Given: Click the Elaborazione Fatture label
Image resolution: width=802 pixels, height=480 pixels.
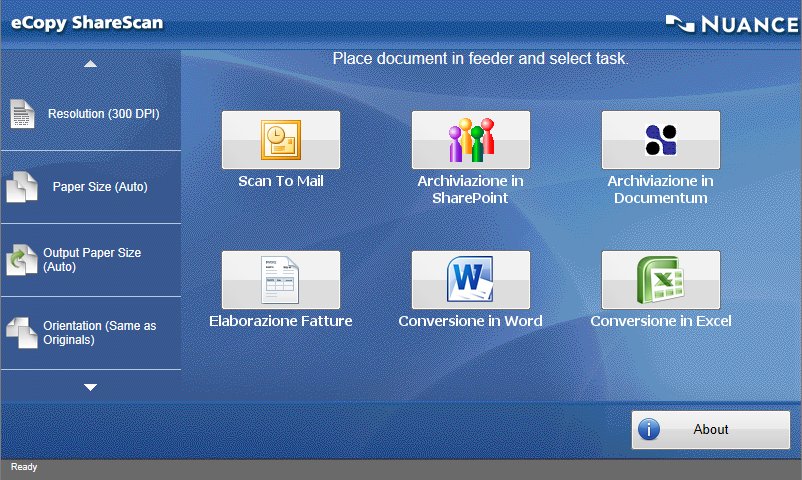Looking at the screenshot, I should (x=281, y=321).
